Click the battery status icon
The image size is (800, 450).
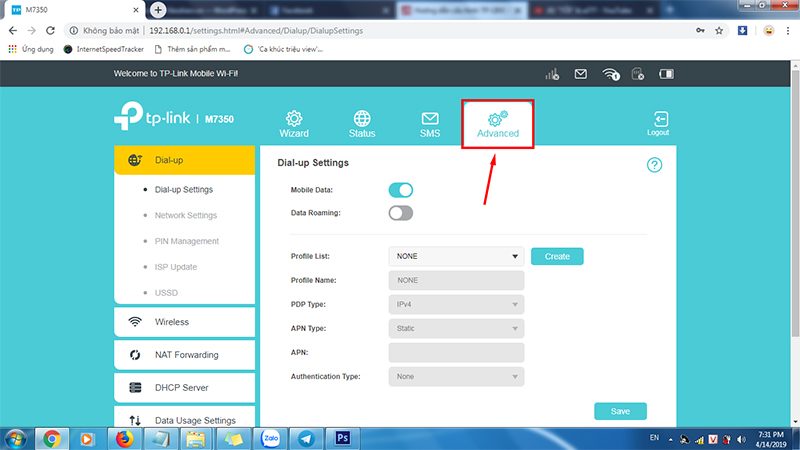click(x=667, y=74)
